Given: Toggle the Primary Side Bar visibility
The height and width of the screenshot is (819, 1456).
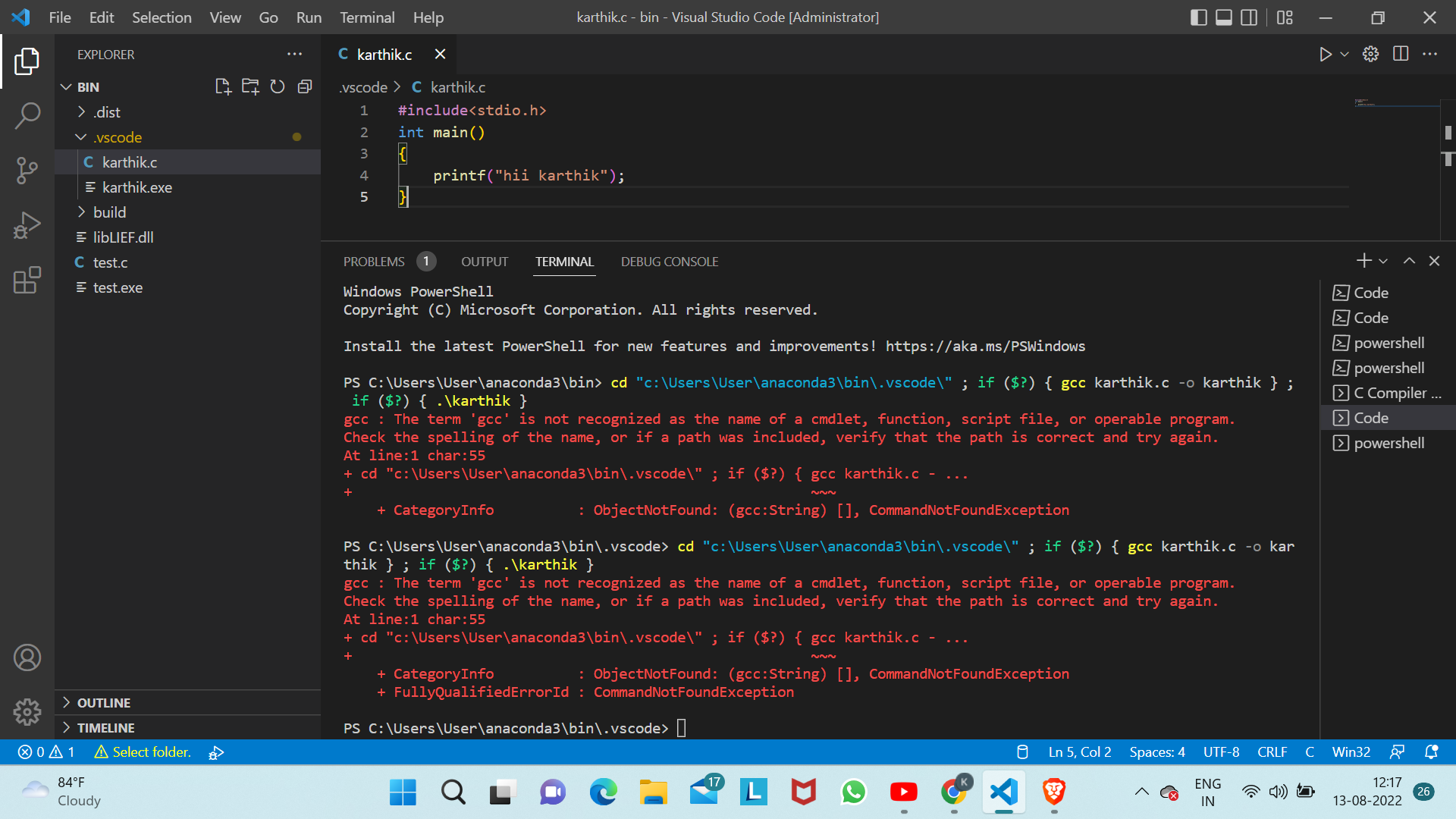Looking at the screenshot, I should [1198, 17].
